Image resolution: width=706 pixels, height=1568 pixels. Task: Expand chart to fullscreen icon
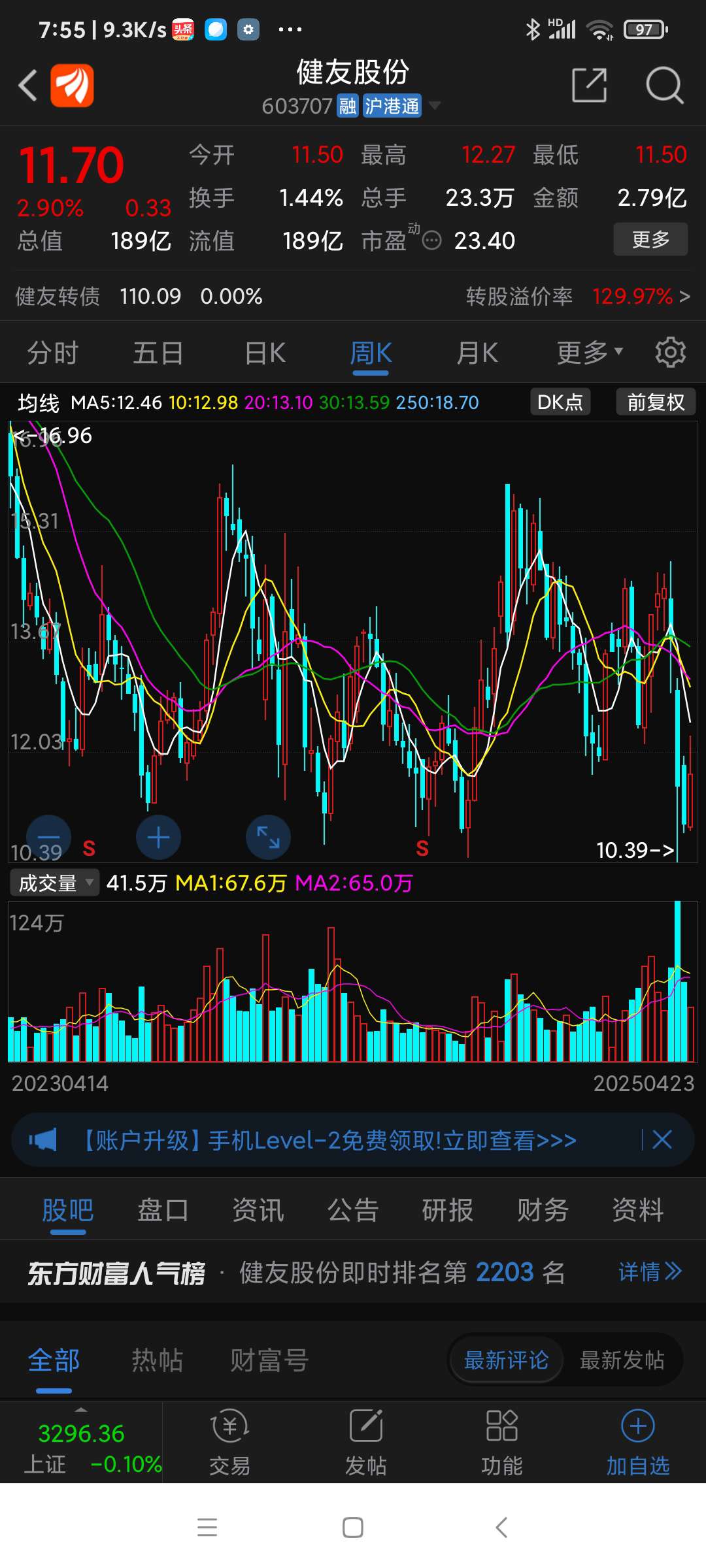(x=268, y=838)
